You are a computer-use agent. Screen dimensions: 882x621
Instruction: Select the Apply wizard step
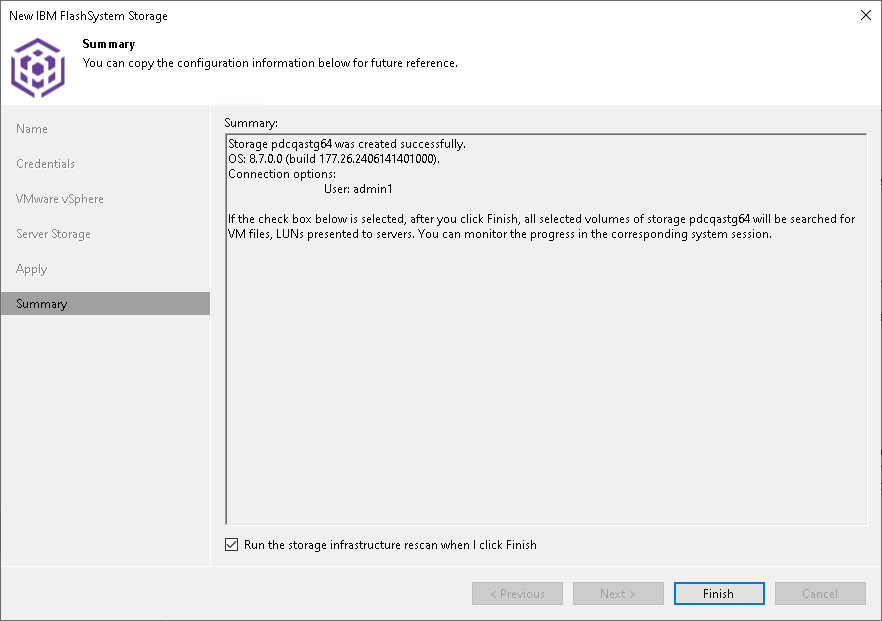click(x=32, y=269)
